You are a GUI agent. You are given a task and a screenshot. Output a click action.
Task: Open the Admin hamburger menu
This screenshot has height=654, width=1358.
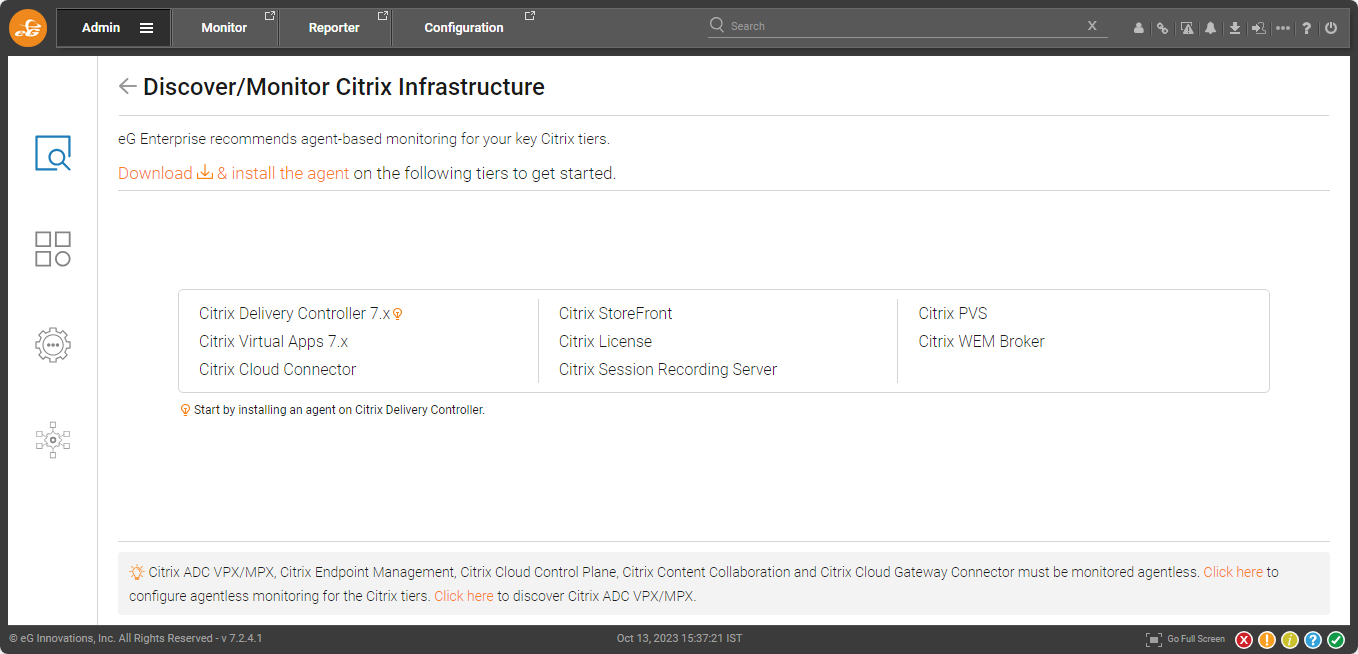point(147,28)
